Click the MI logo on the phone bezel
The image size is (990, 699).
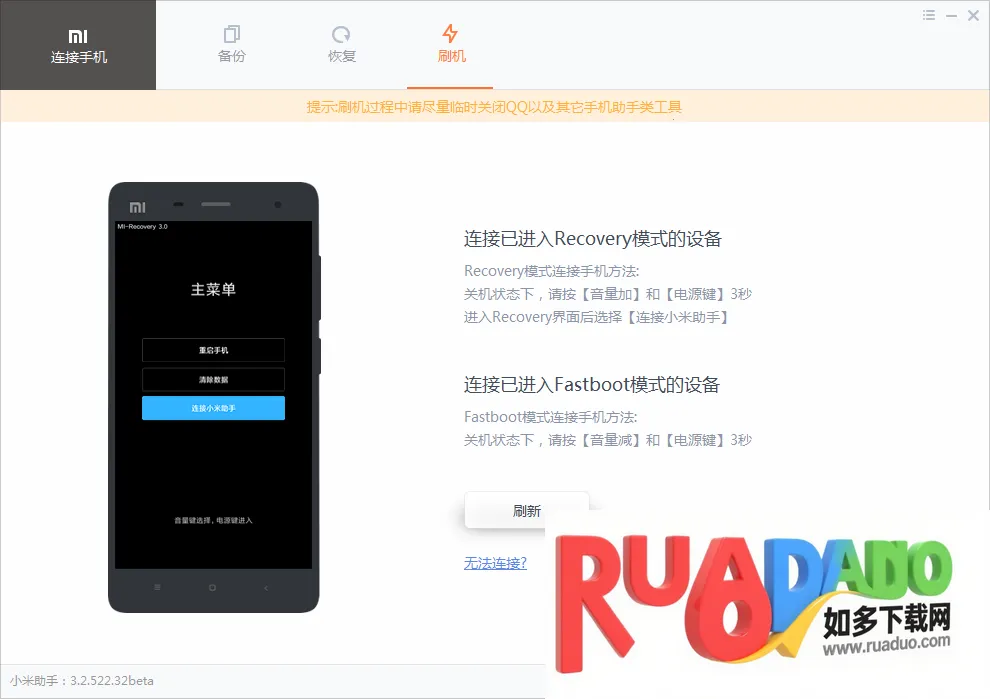pyautogui.click(x=137, y=207)
